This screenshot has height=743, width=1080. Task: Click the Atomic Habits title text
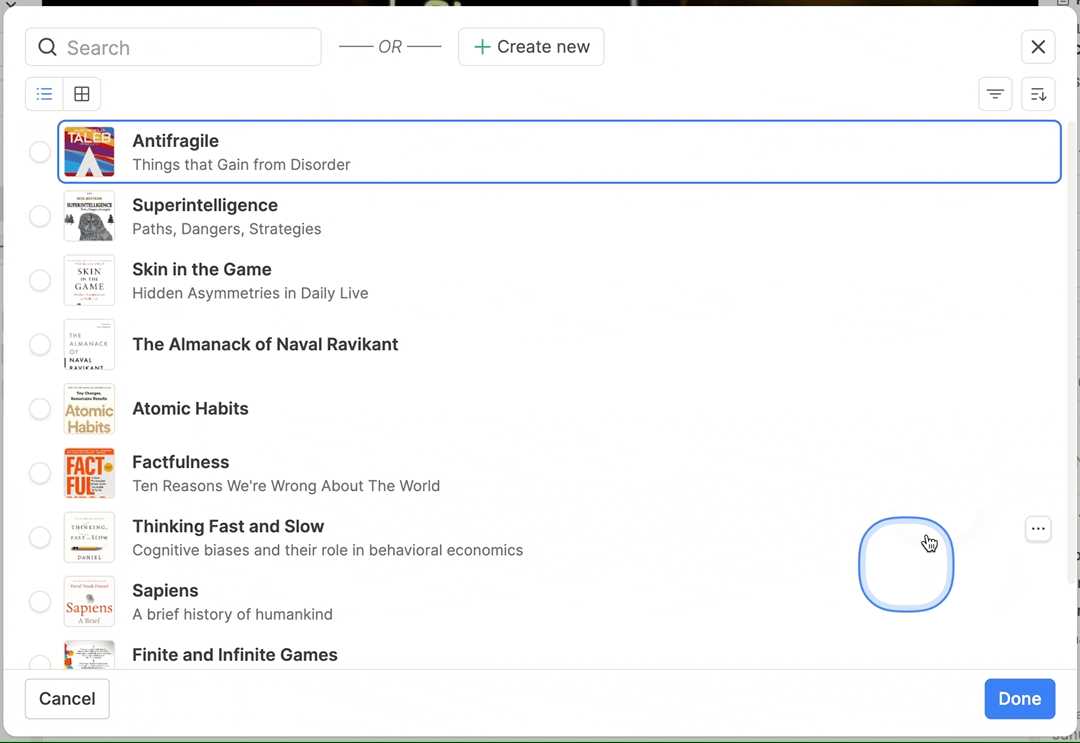point(190,408)
